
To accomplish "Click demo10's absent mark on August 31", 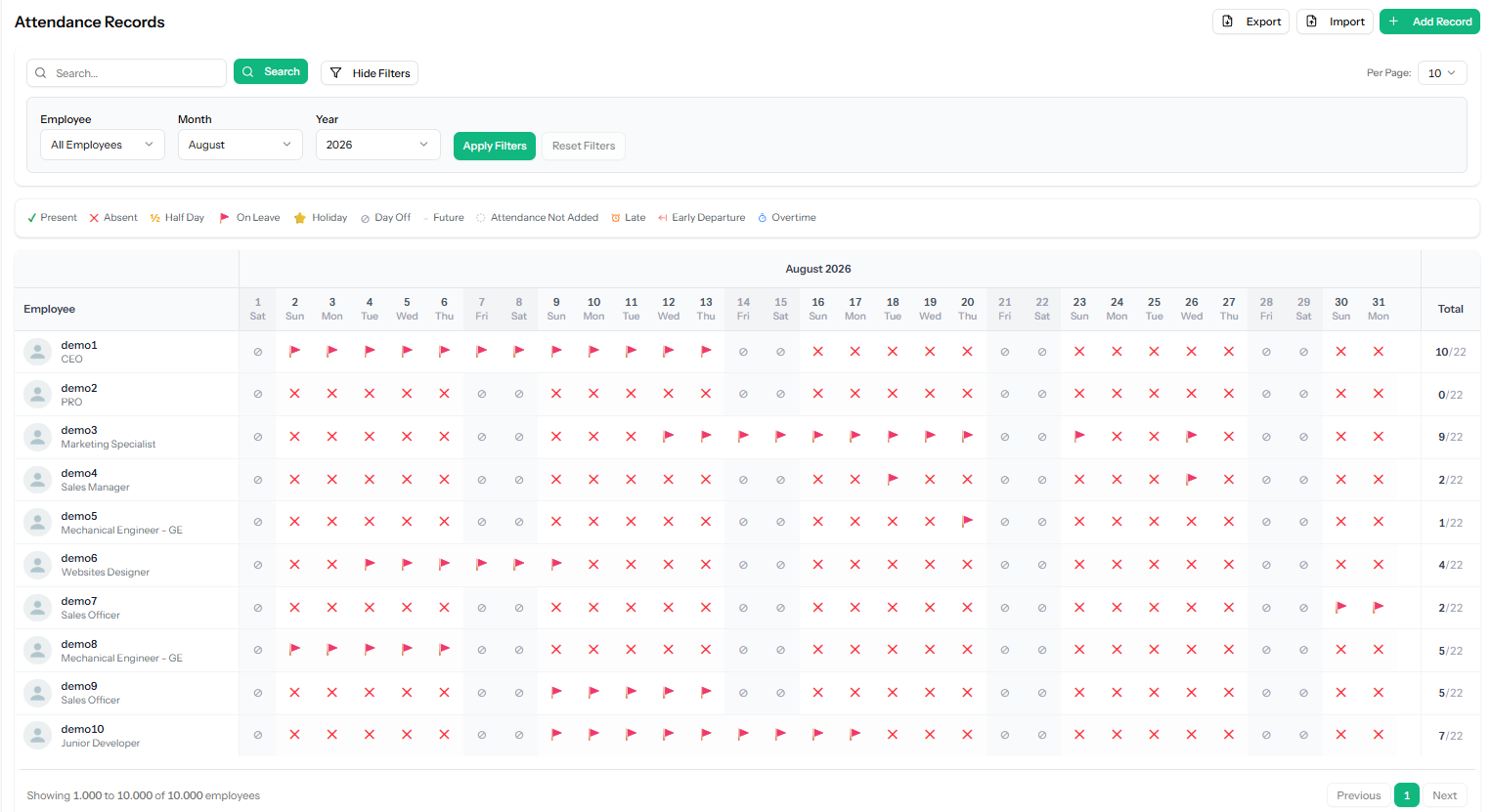I will coord(1379,735).
